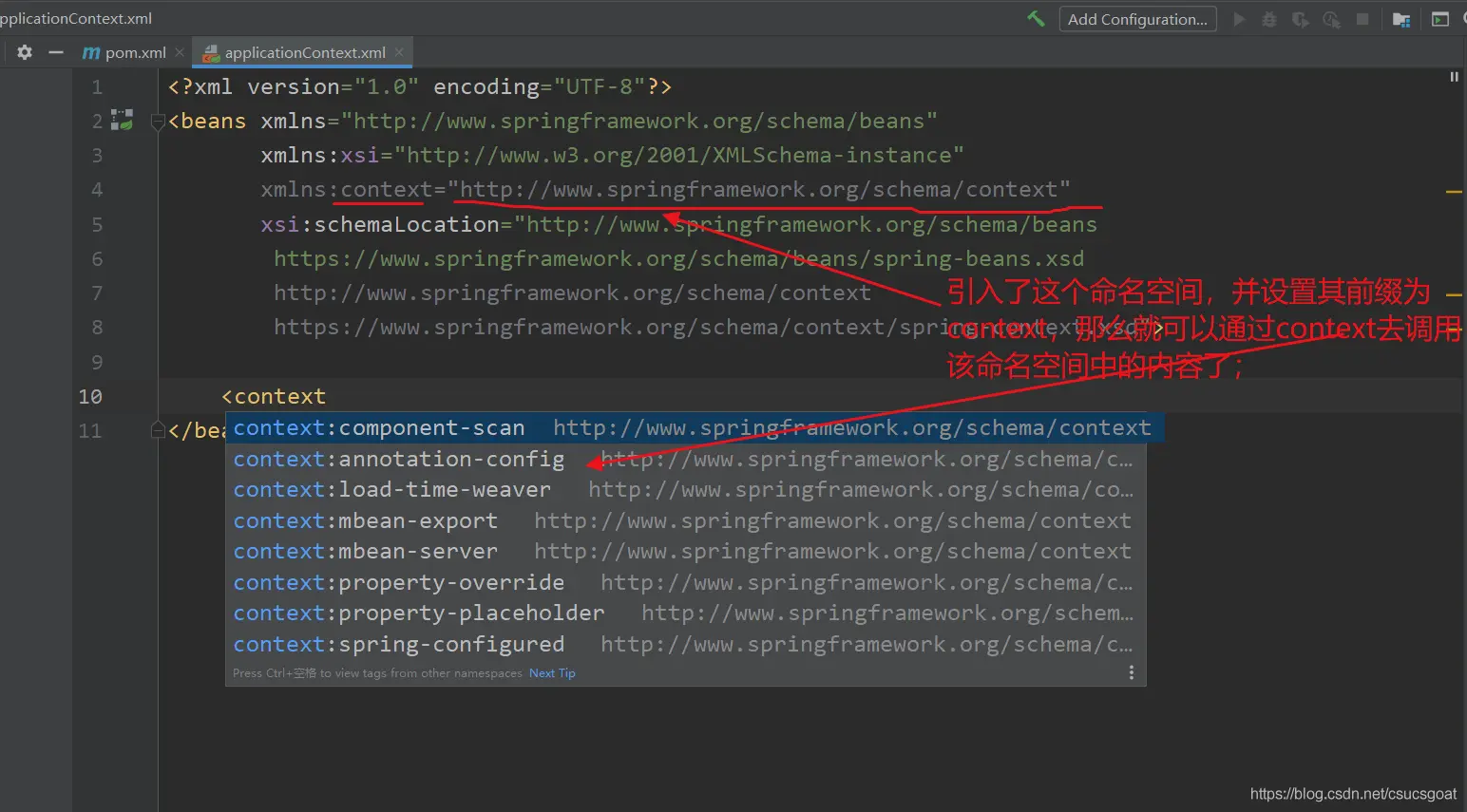
Task: Click the xmlns:context attribute line
Action: (x=666, y=190)
